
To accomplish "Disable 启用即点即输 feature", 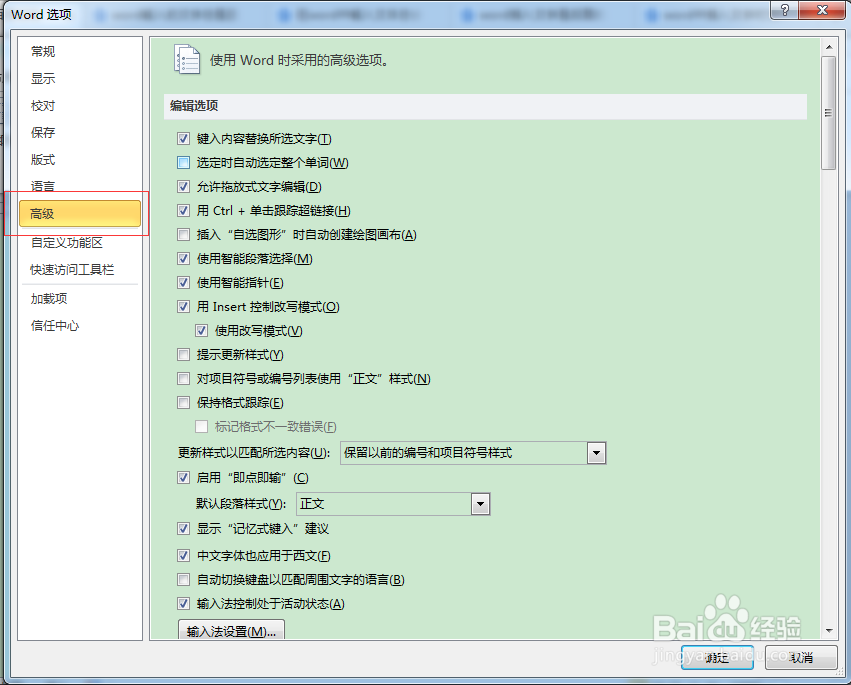I will [183, 478].
